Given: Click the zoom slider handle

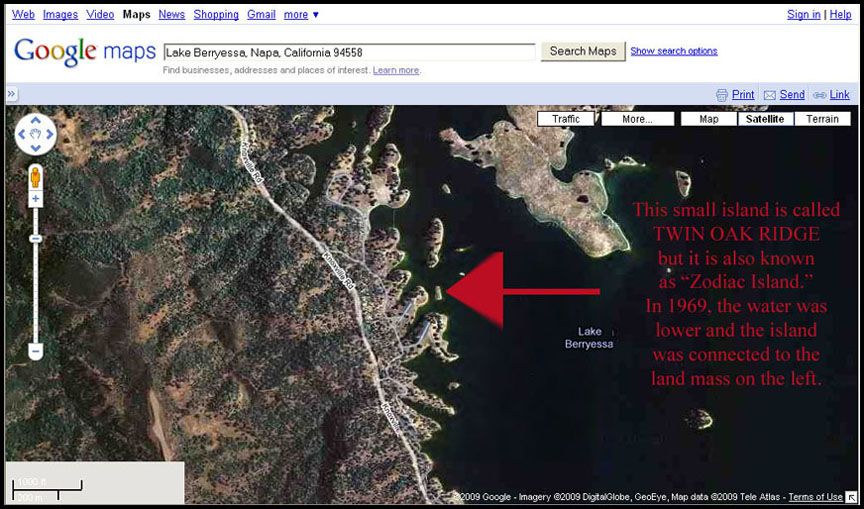Looking at the screenshot, I should pos(36,239).
